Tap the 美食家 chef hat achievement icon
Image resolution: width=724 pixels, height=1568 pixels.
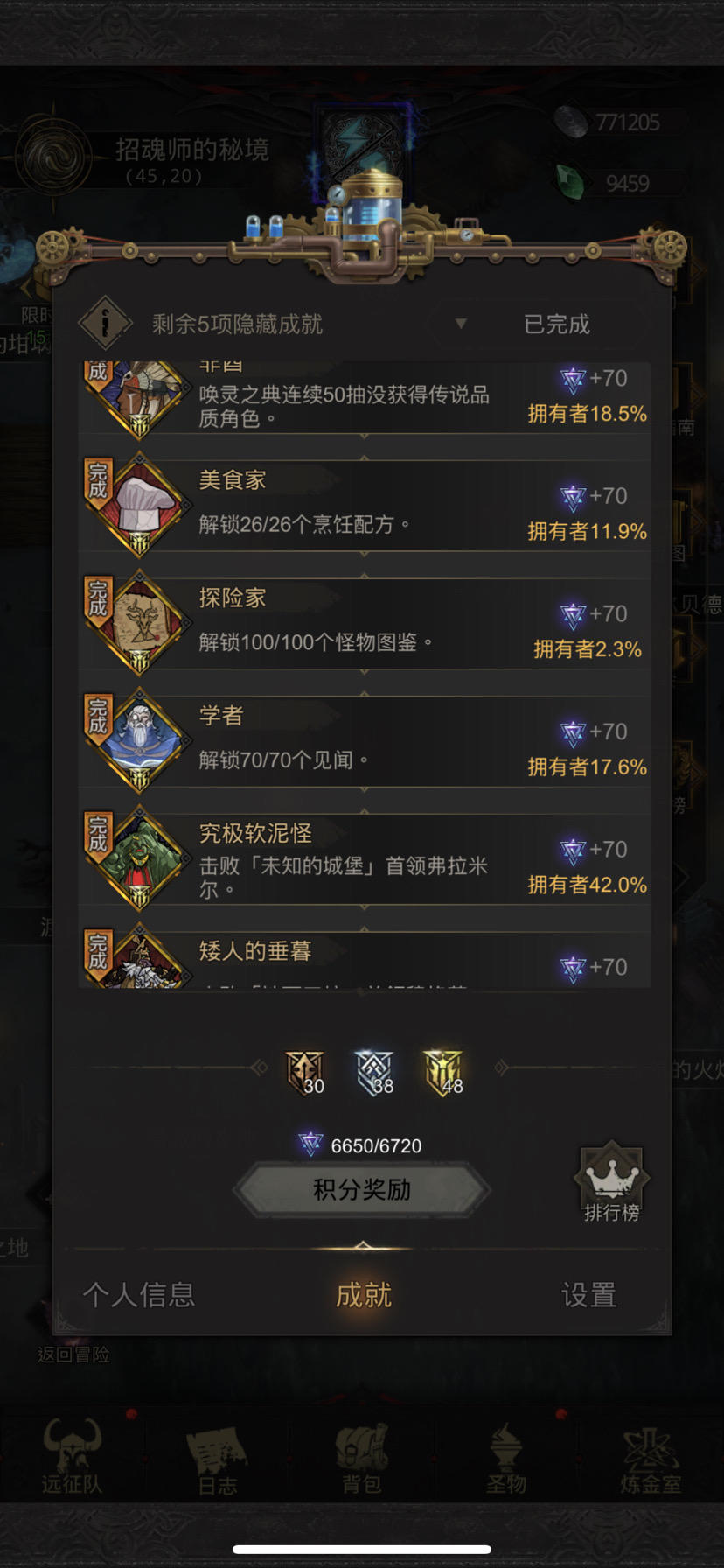[x=140, y=506]
